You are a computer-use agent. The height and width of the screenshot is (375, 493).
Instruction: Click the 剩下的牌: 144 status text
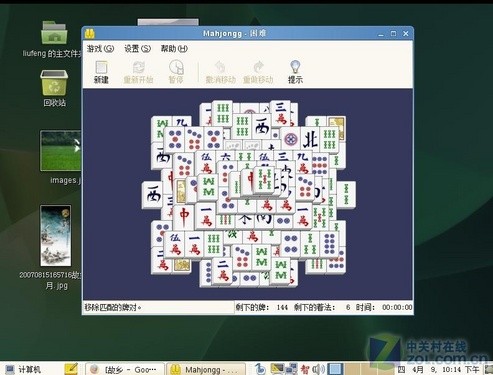coord(262,307)
